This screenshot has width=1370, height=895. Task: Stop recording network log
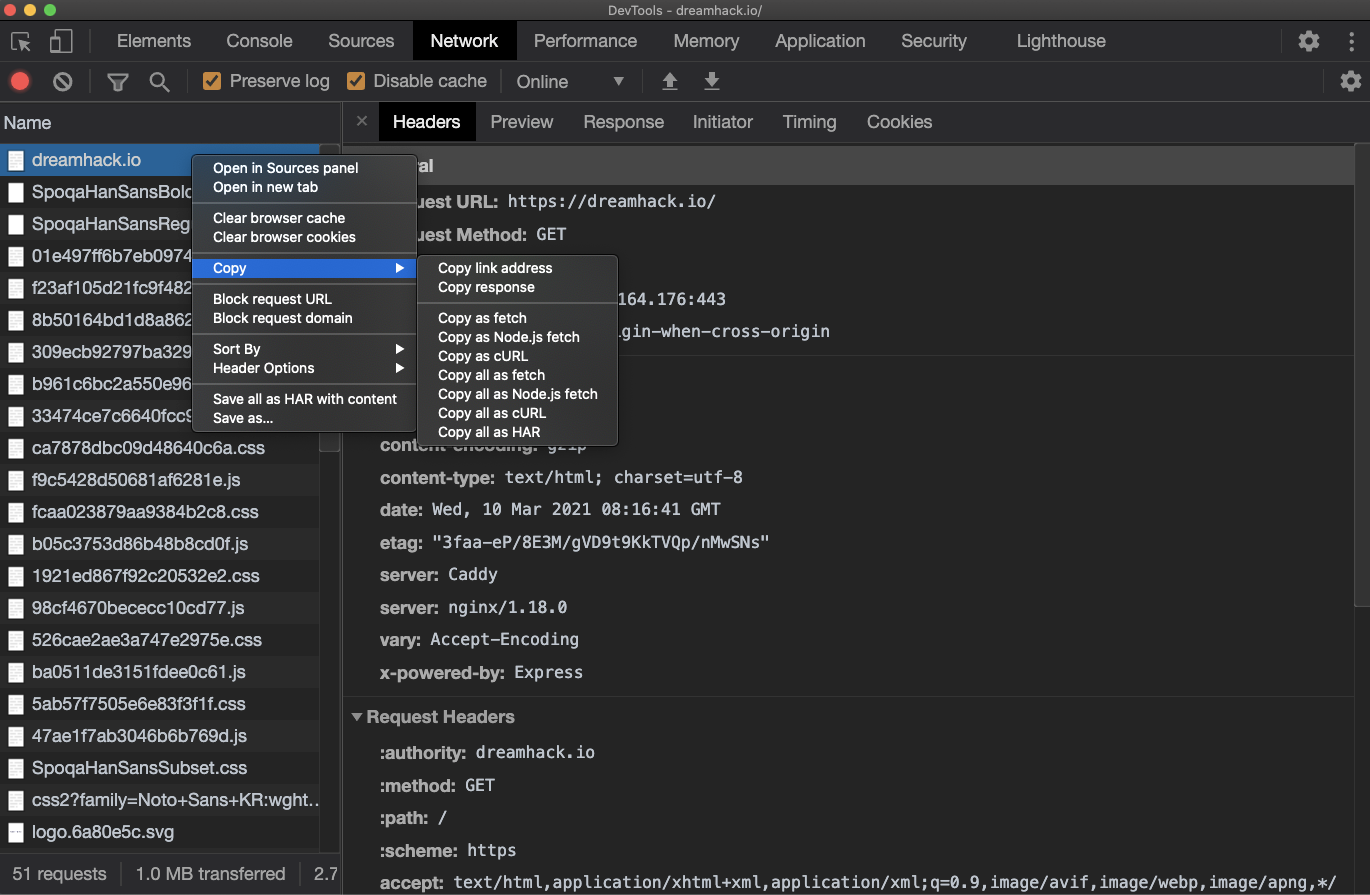coord(20,82)
